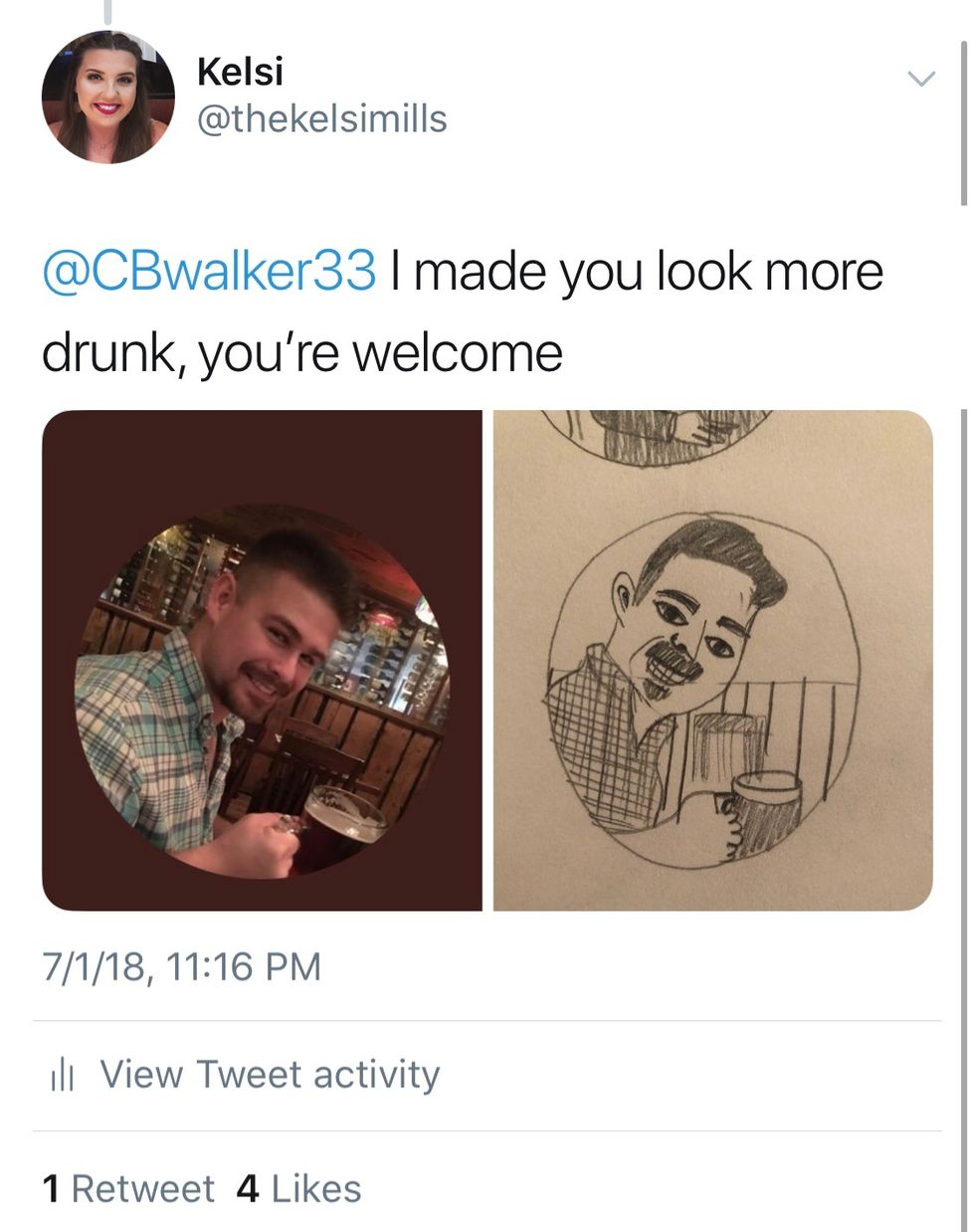Click View Tweet activity
This screenshot has height=1232, width=975.
tap(270, 1075)
